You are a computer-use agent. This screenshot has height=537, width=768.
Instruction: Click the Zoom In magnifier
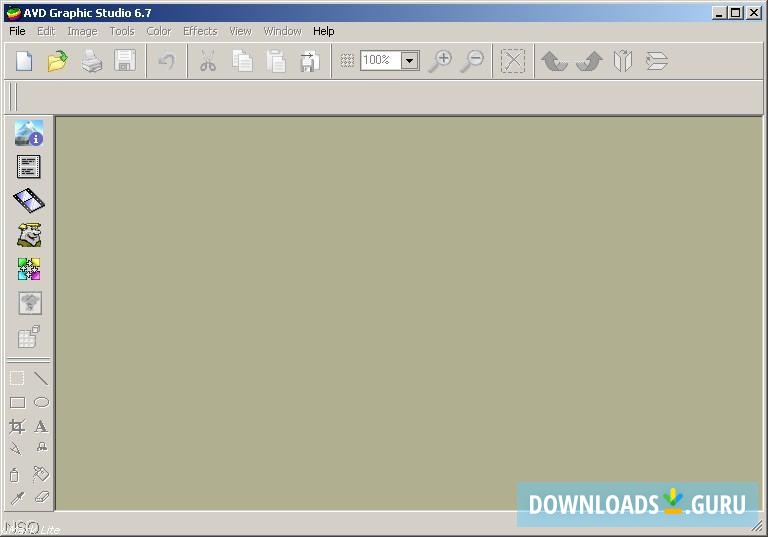(x=440, y=61)
